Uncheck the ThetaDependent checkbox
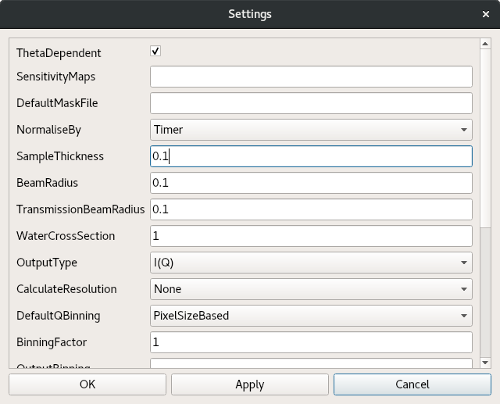Viewport: 500px width, 404px height. [x=155, y=51]
